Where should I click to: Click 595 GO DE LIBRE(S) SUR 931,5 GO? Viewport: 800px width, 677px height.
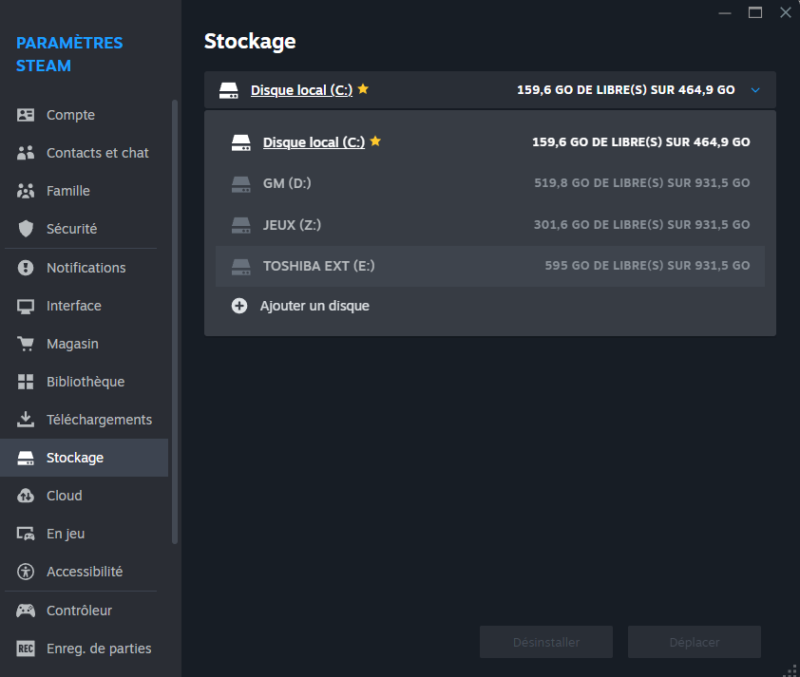(647, 265)
